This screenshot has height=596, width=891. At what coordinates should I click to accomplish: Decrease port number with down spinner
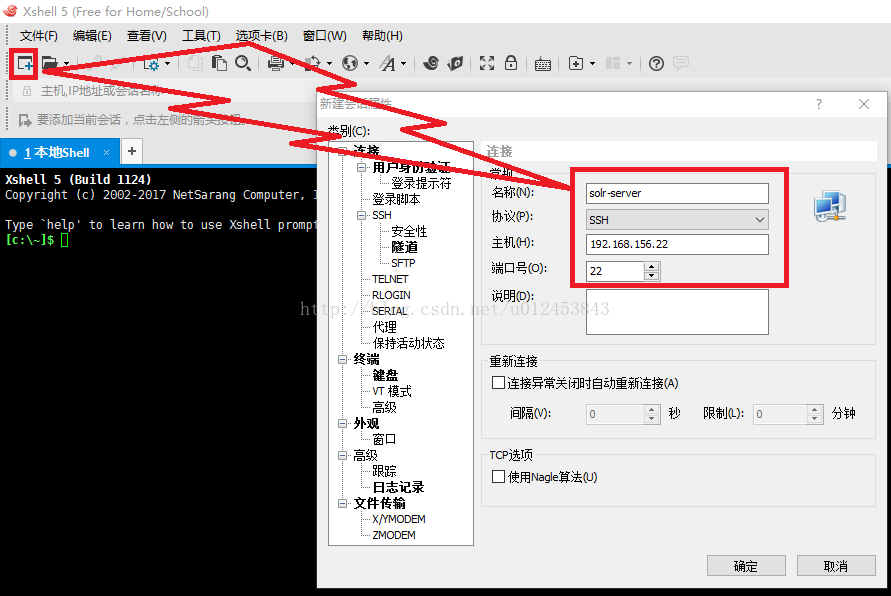(x=652, y=276)
